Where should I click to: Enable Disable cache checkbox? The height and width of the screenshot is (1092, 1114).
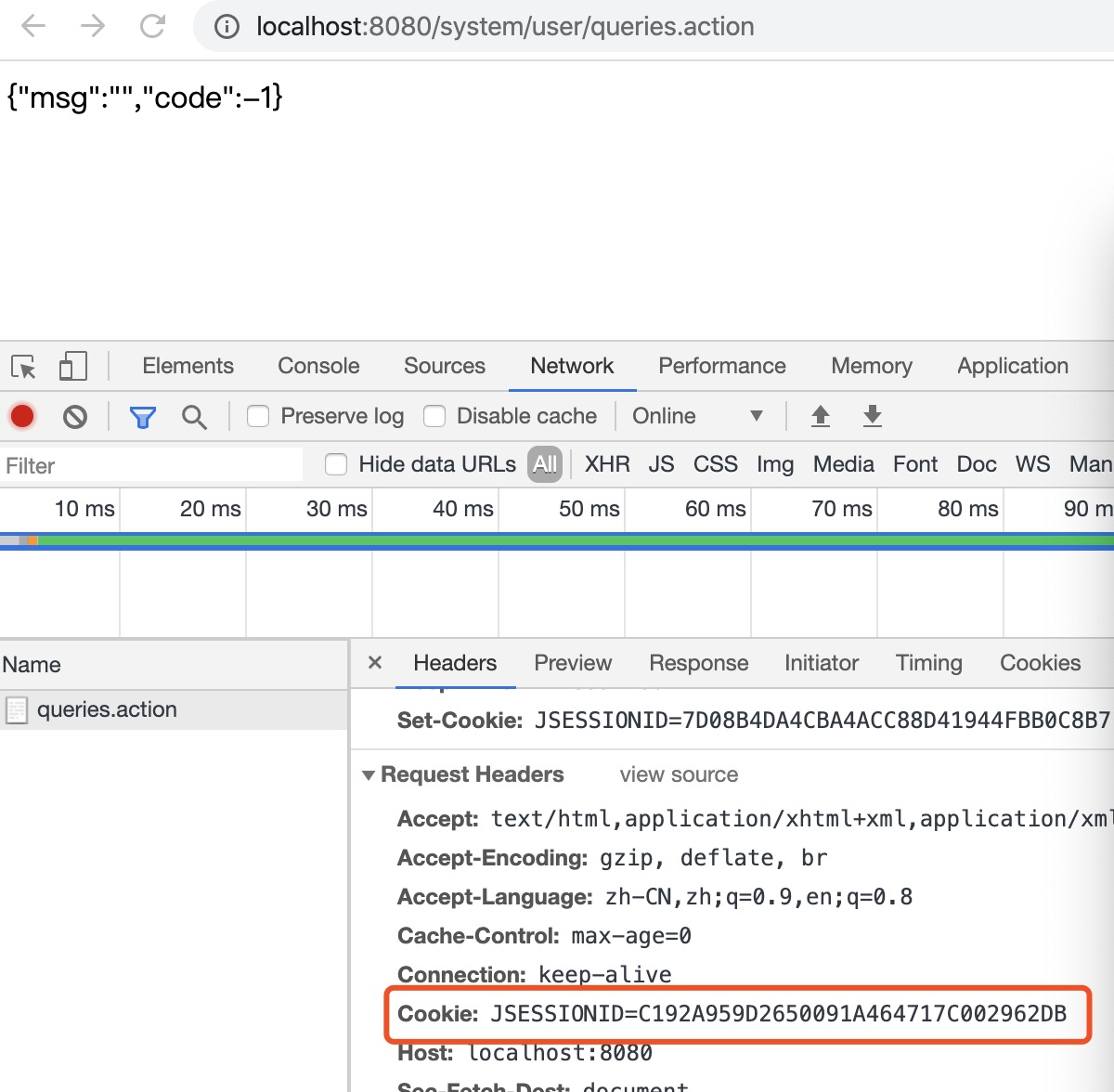point(434,416)
